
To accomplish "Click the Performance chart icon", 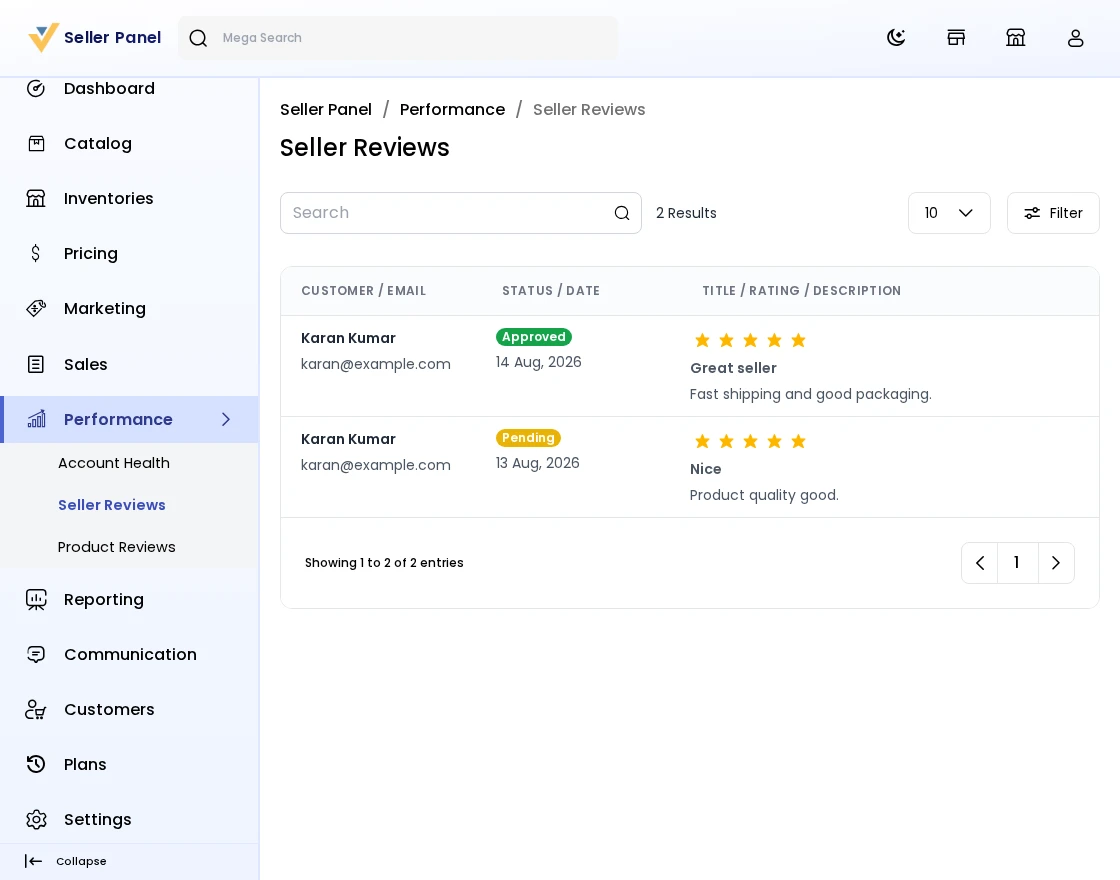I will (36, 419).
